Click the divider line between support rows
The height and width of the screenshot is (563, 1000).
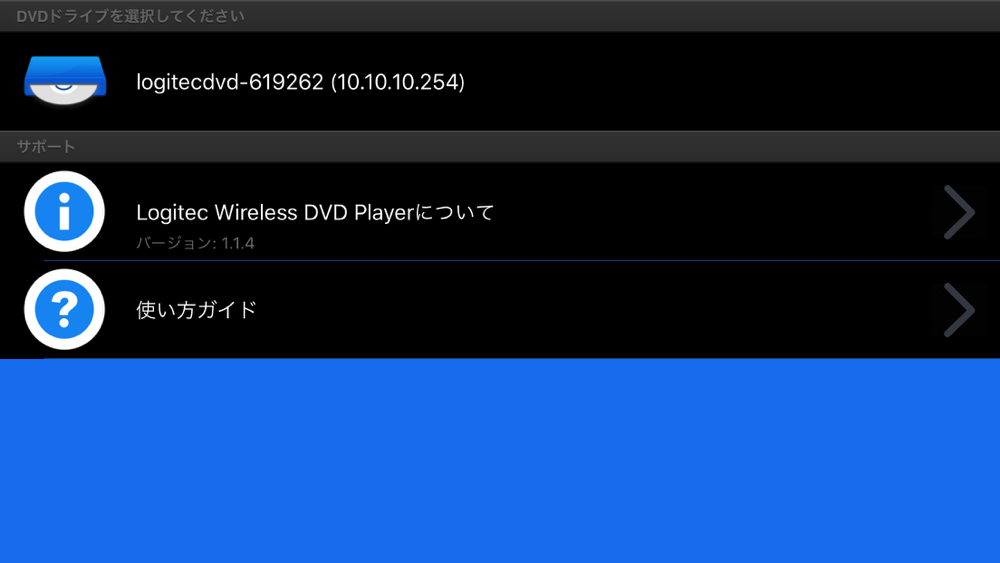click(x=522, y=261)
